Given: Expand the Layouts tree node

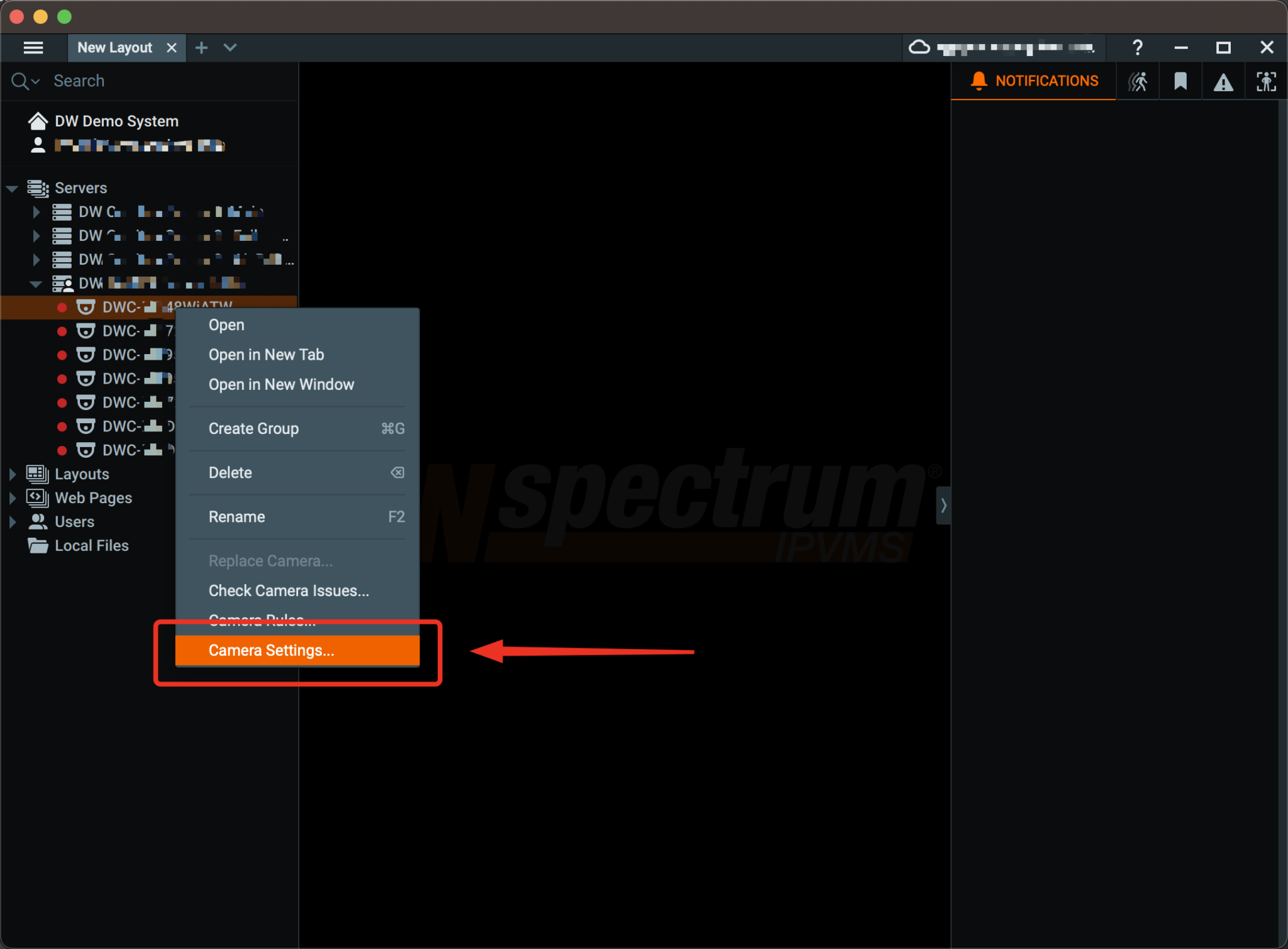Looking at the screenshot, I should tap(12, 474).
